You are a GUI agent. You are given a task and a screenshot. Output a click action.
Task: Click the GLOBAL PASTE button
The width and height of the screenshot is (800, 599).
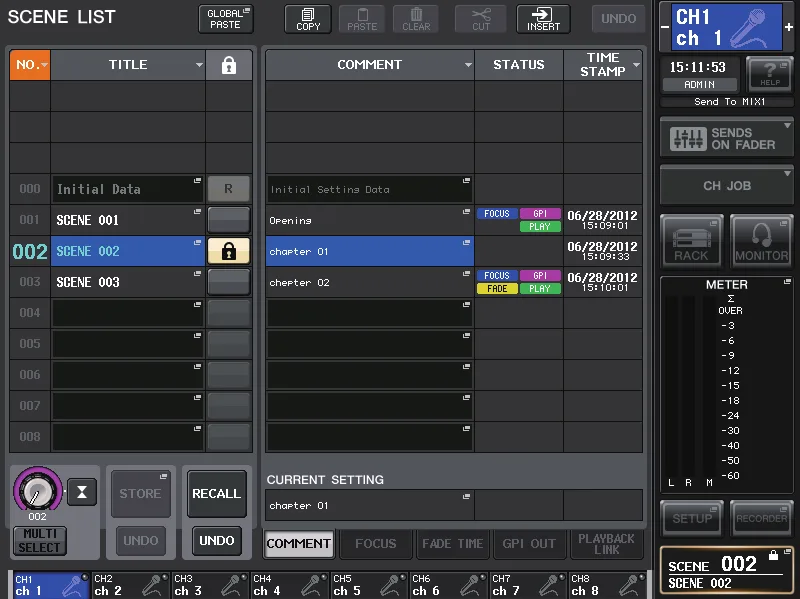coord(226,19)
